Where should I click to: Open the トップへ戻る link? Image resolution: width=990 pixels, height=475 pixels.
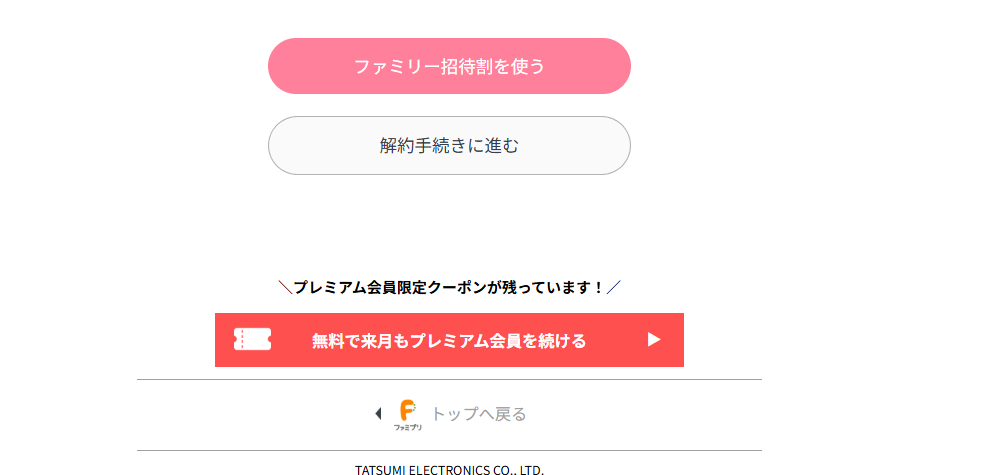[x=478, y=414]
